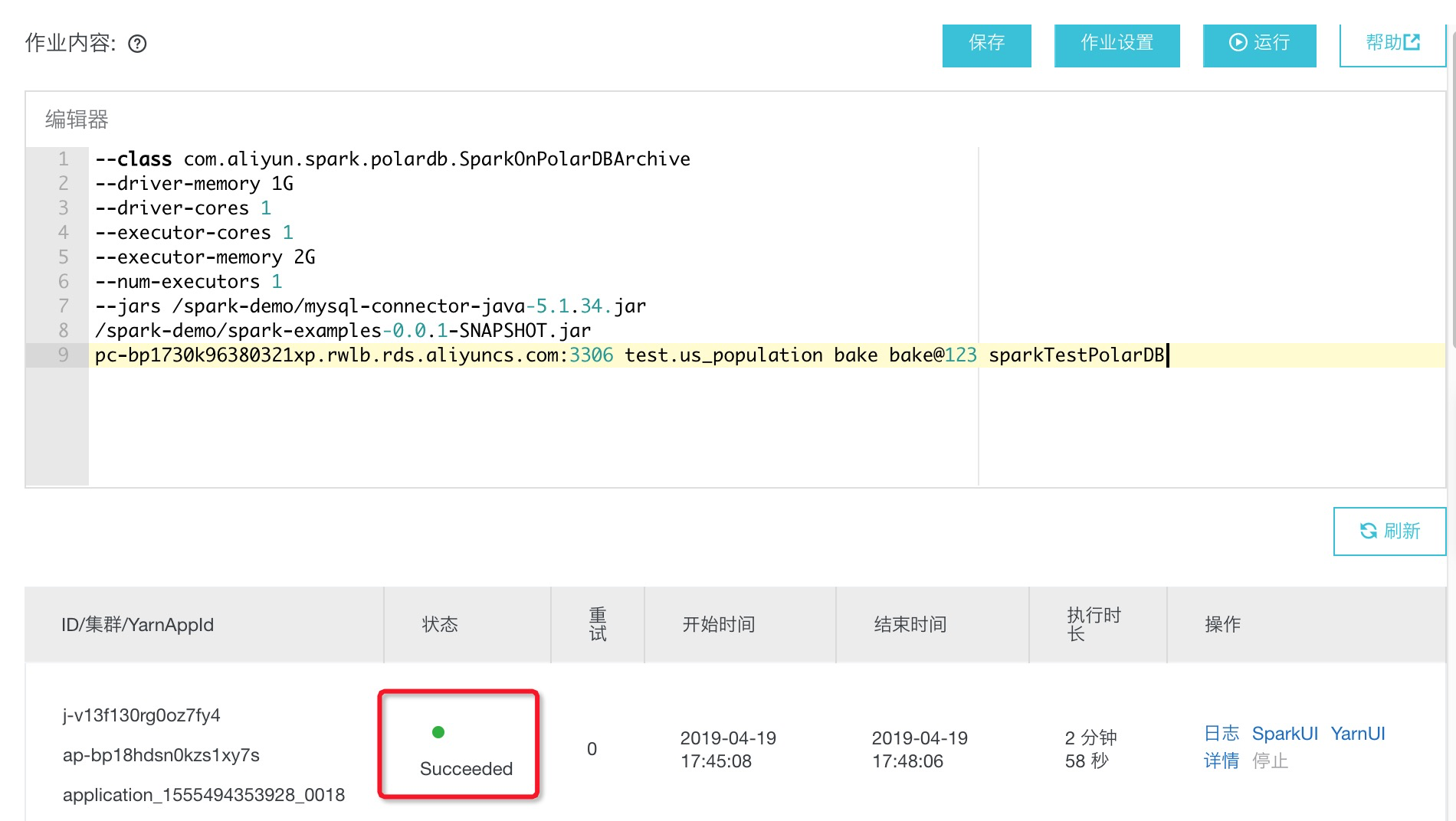Click the --class line in the editor

(392, 159)
